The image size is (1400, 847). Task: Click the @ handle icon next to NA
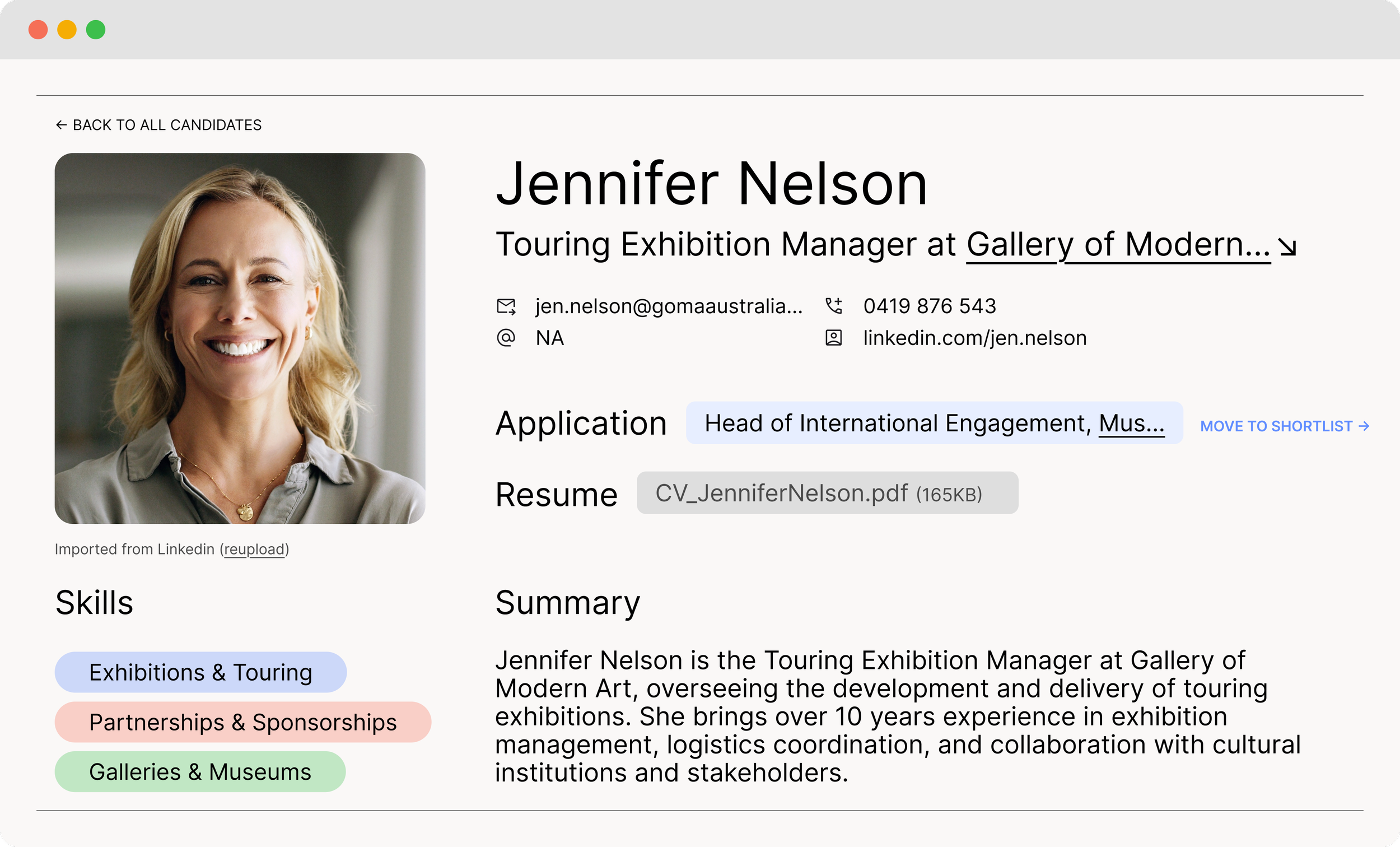coord(506,338)
